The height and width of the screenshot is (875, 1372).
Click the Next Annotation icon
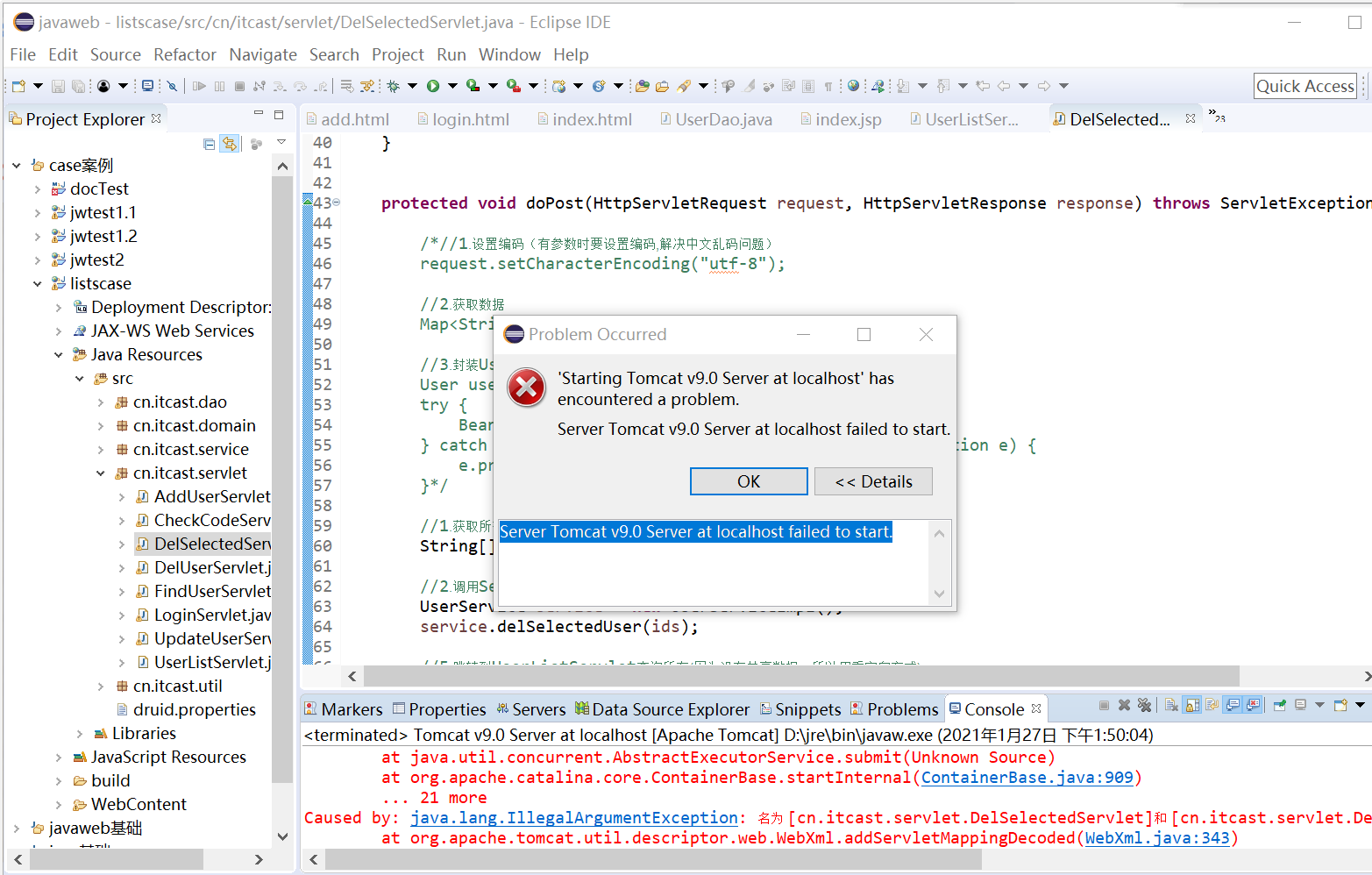pos(903,86)
